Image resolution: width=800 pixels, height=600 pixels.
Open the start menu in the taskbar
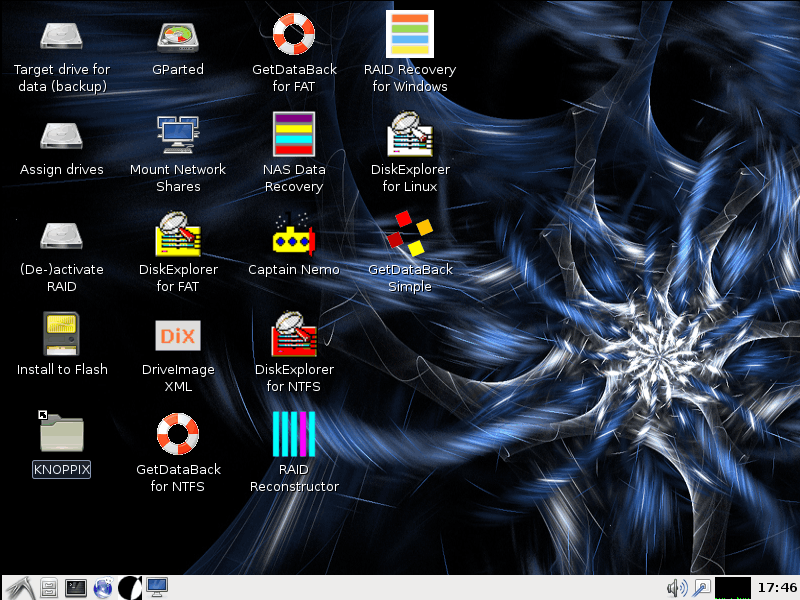click(19, 587)
